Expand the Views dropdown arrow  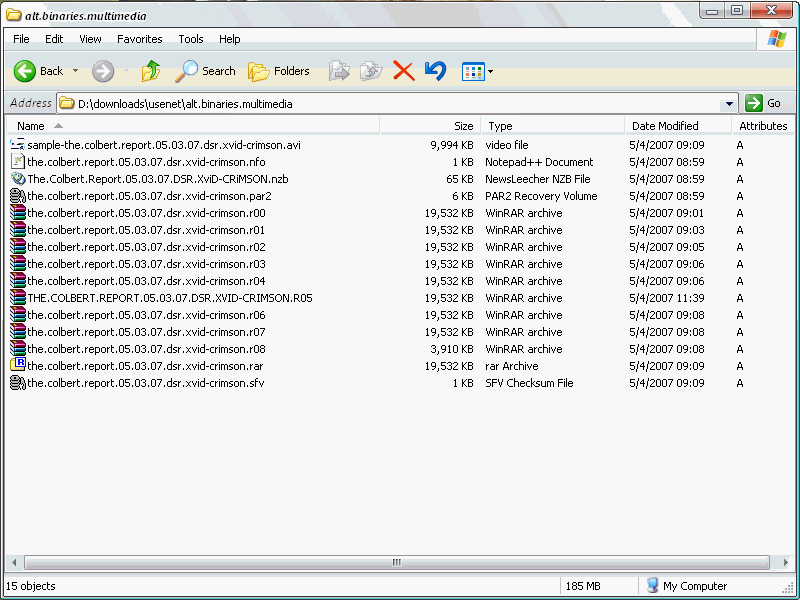tap(490, 71)
